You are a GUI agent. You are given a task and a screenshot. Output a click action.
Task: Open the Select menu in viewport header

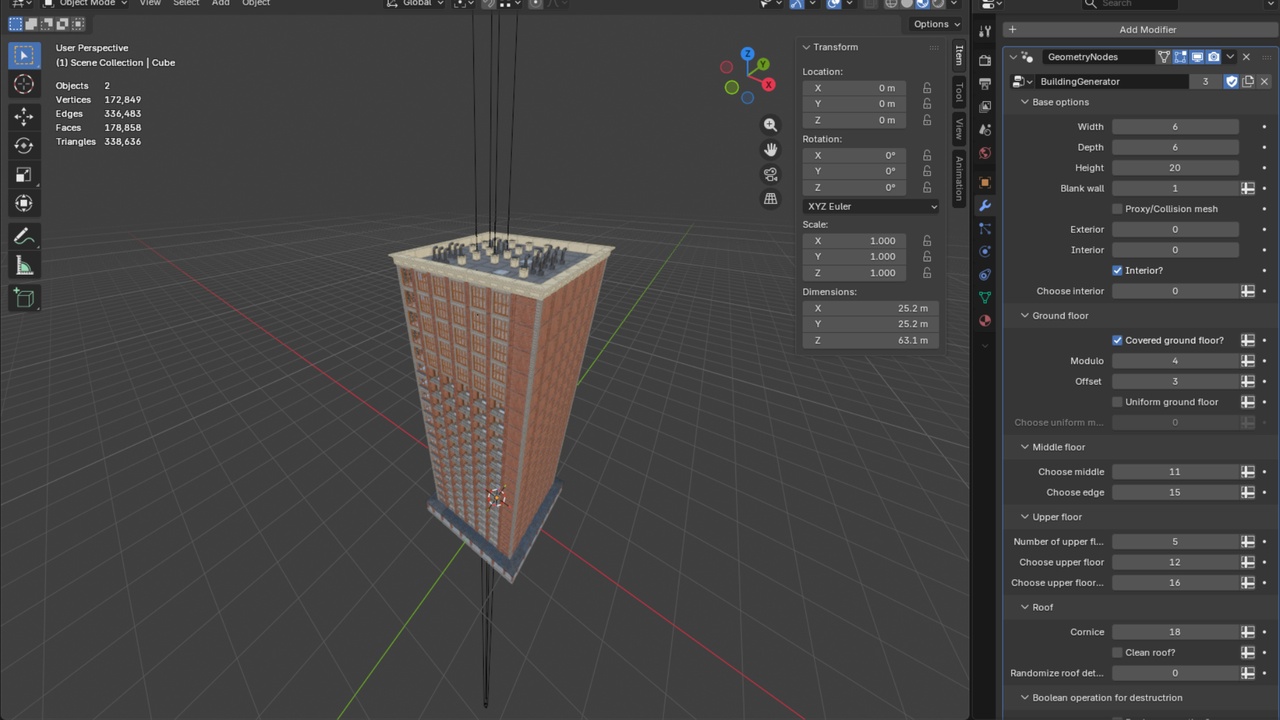186,3
